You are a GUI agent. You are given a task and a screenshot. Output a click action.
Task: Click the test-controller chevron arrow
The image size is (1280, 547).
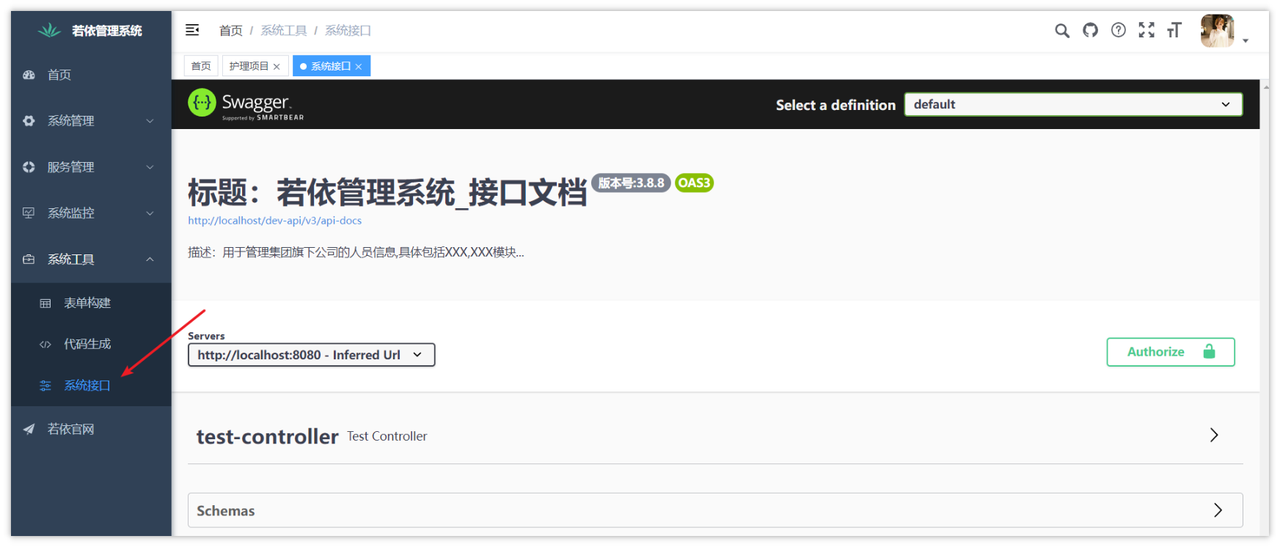pos(1214,435)
